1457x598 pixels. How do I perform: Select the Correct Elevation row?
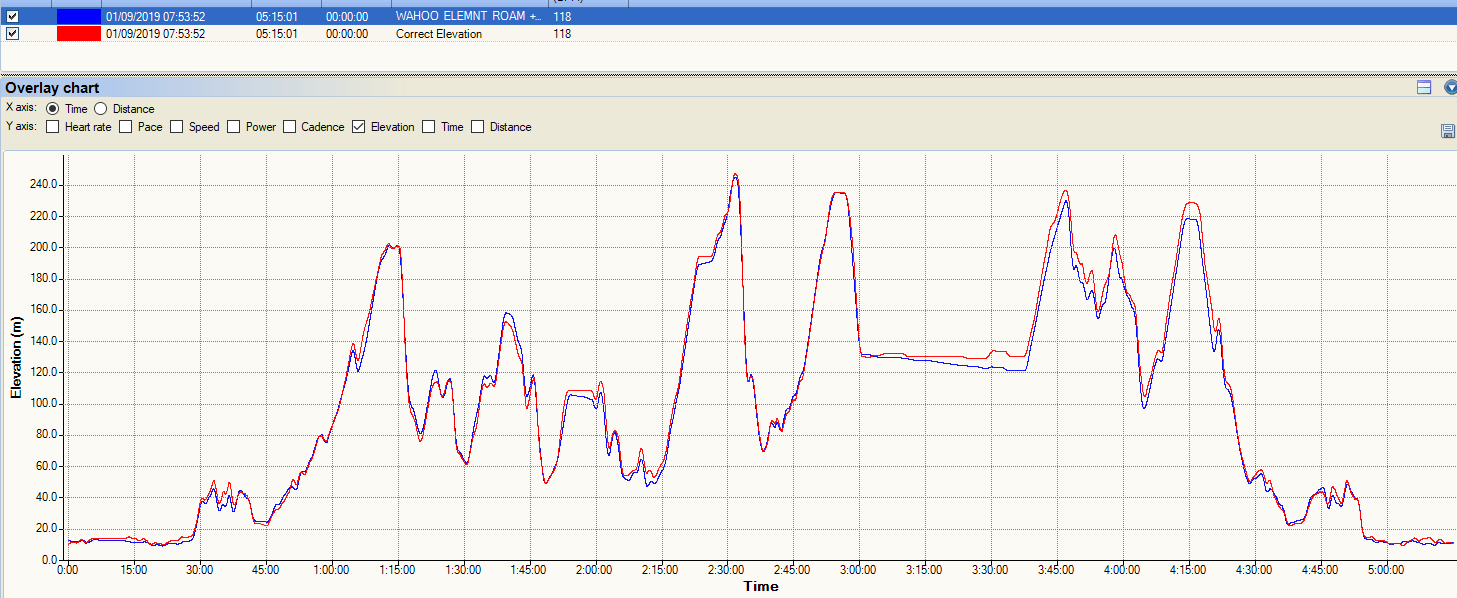click(x=438, y=34)
